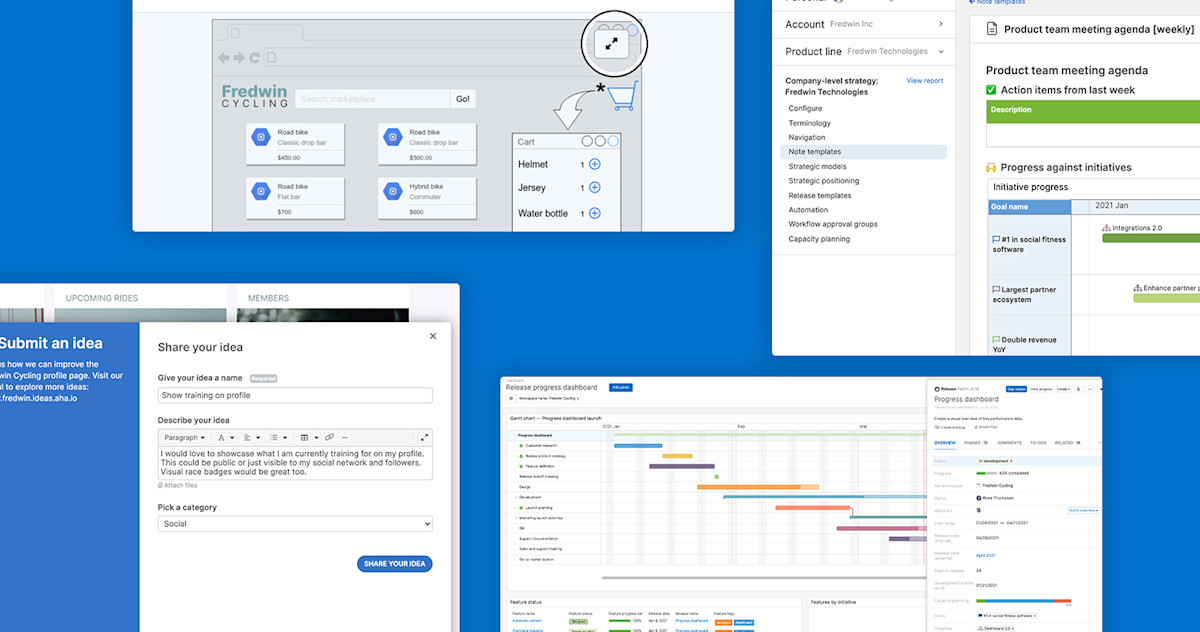The width and height of the screenshot is (1200, 632).
Task: Open the Paragraph style dropdown in the editor
Action: point(184,437)
